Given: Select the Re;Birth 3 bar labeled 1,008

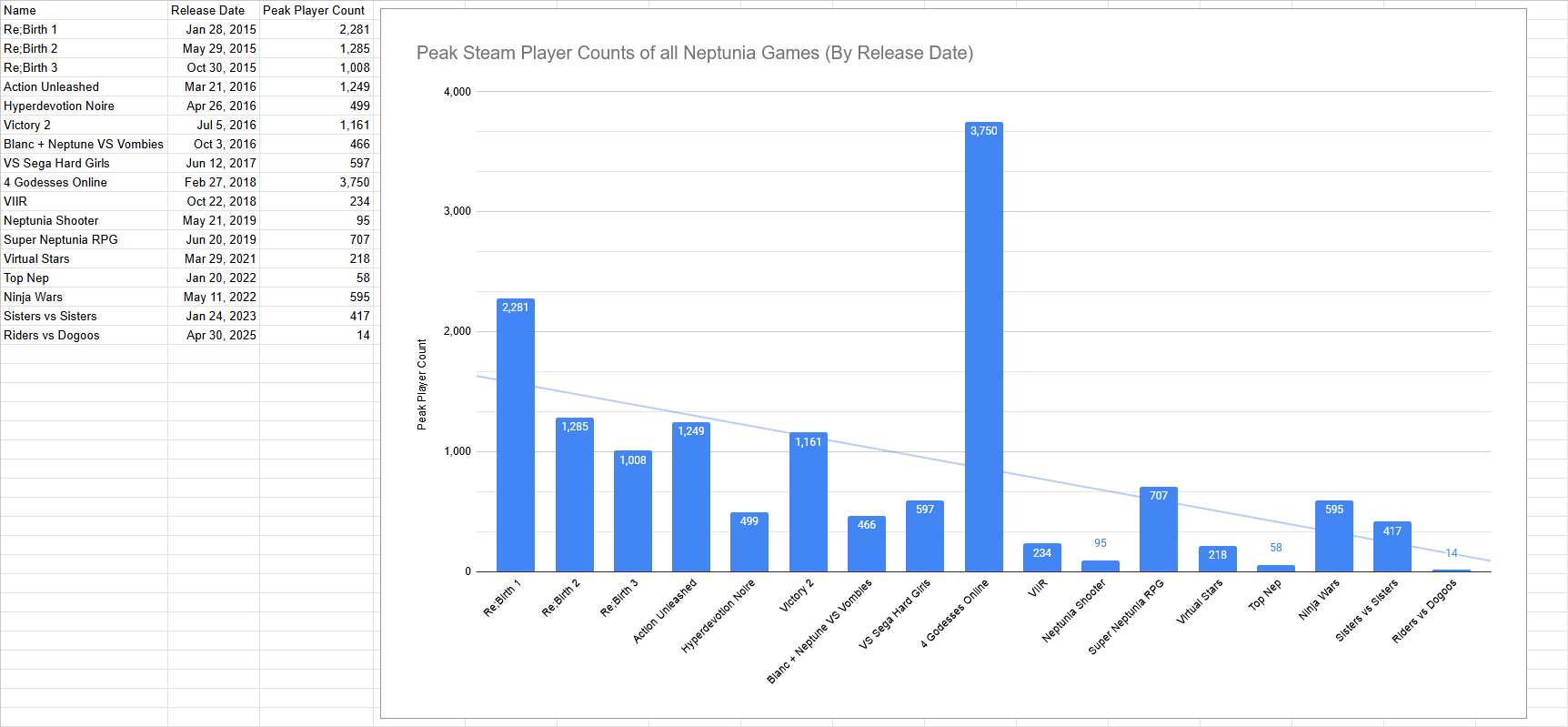Looking at the screenshot, I should pyautogui.click(x=633, y=511).
